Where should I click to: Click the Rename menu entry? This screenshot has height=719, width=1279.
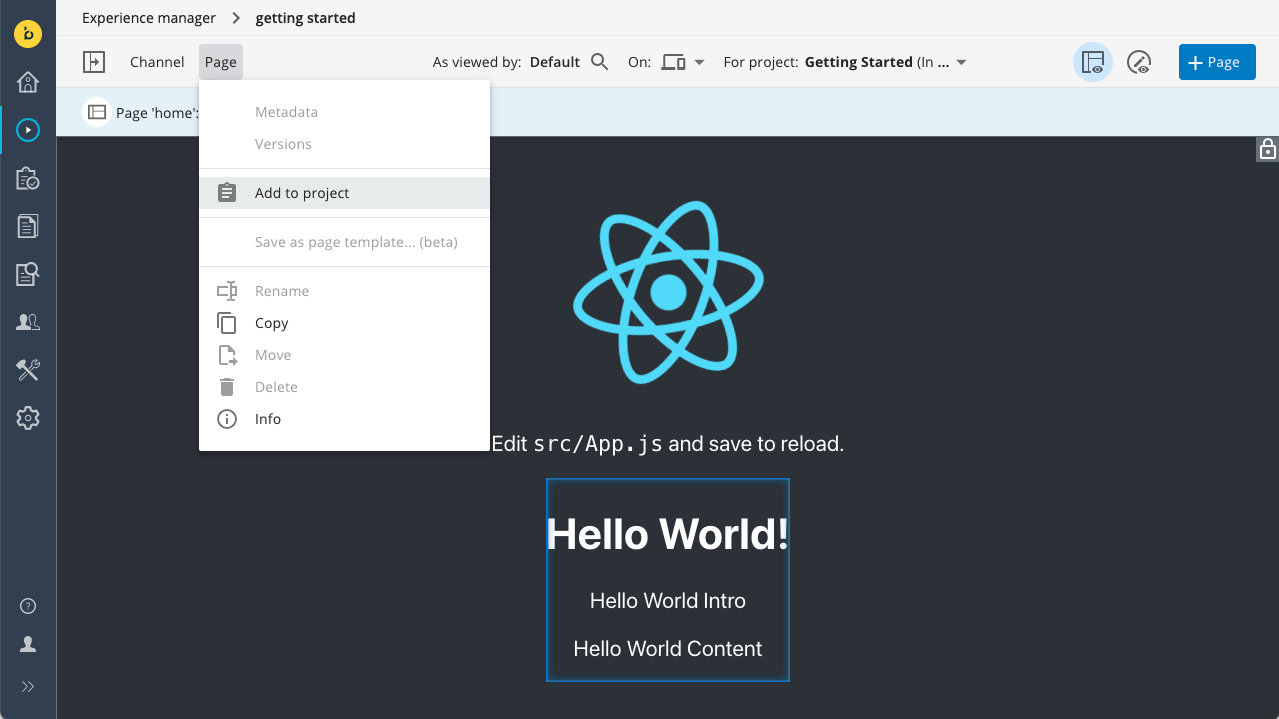coord(344,291)
